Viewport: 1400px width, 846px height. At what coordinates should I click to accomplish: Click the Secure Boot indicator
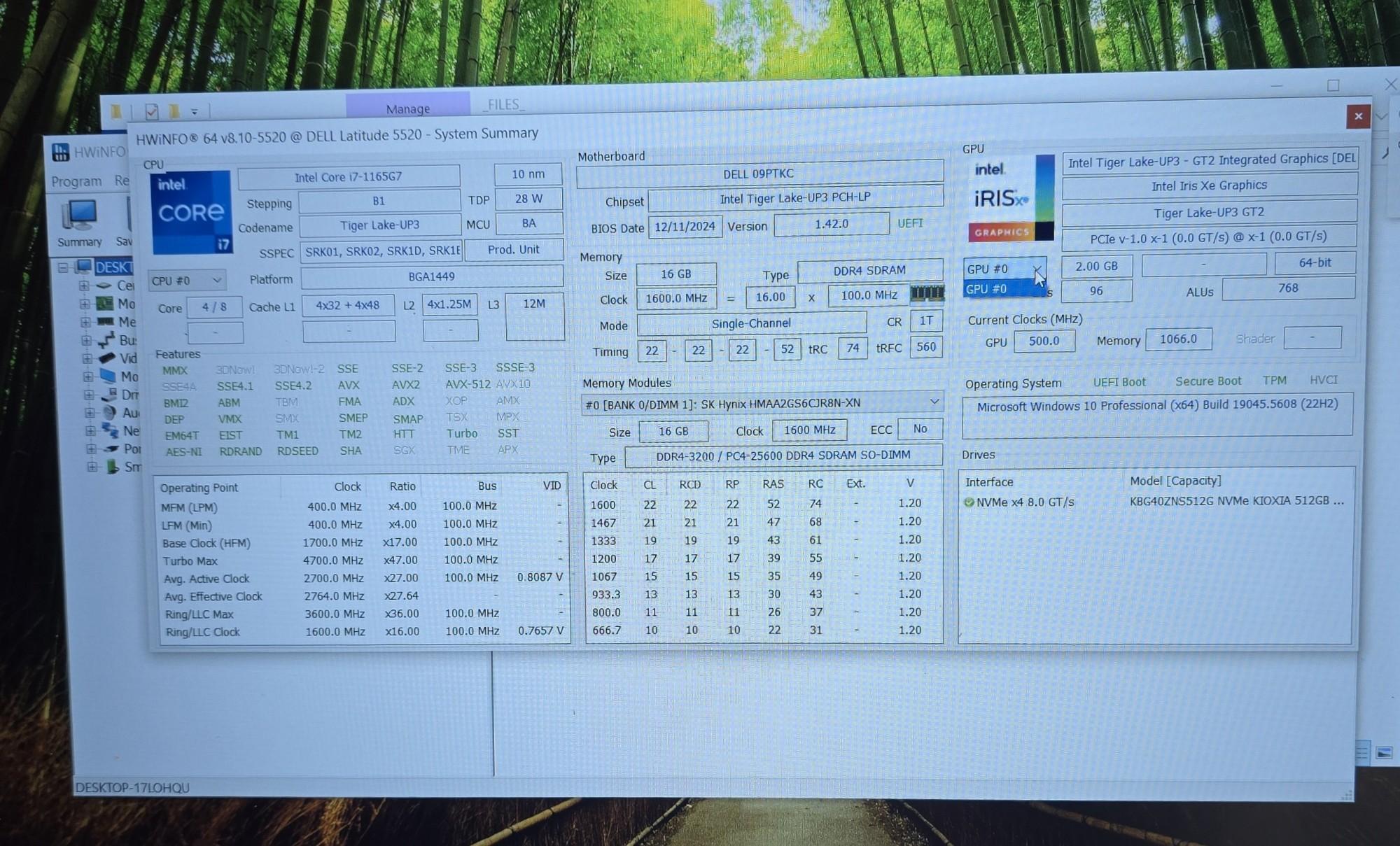(x=1207, y=381)
